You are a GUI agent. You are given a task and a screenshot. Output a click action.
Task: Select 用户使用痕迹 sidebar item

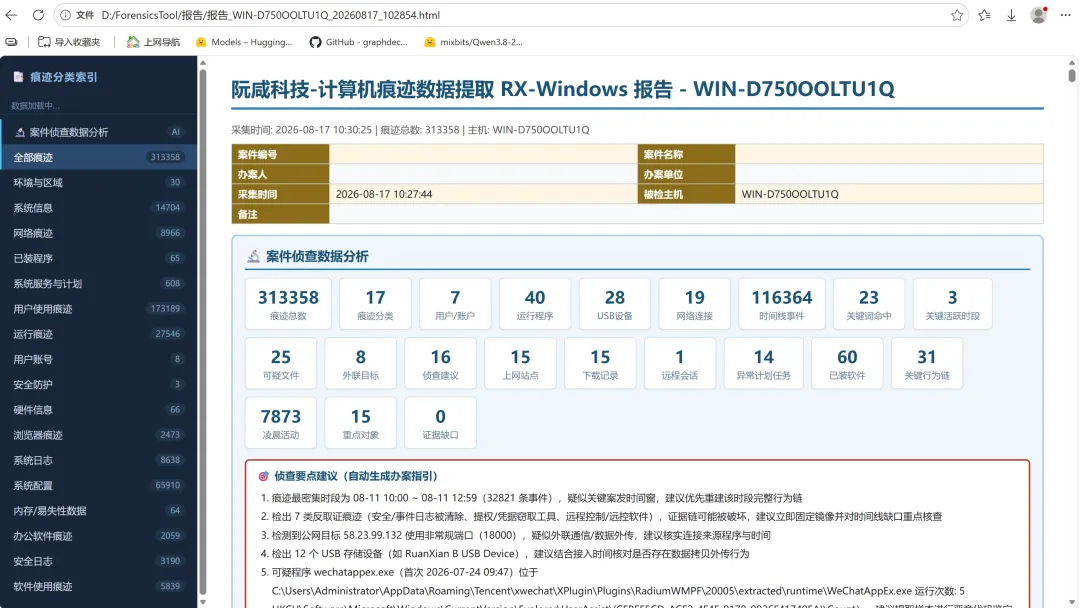pos(98,309)
